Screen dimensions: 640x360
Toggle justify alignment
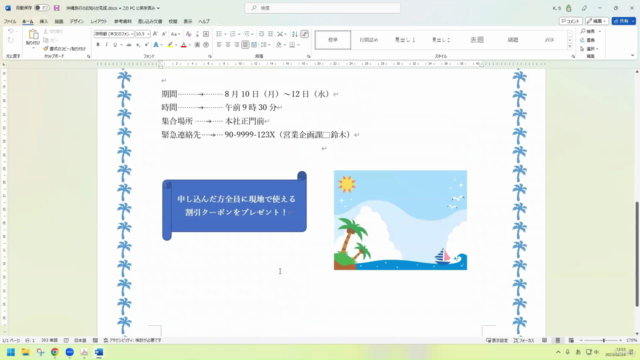point(245,45)
